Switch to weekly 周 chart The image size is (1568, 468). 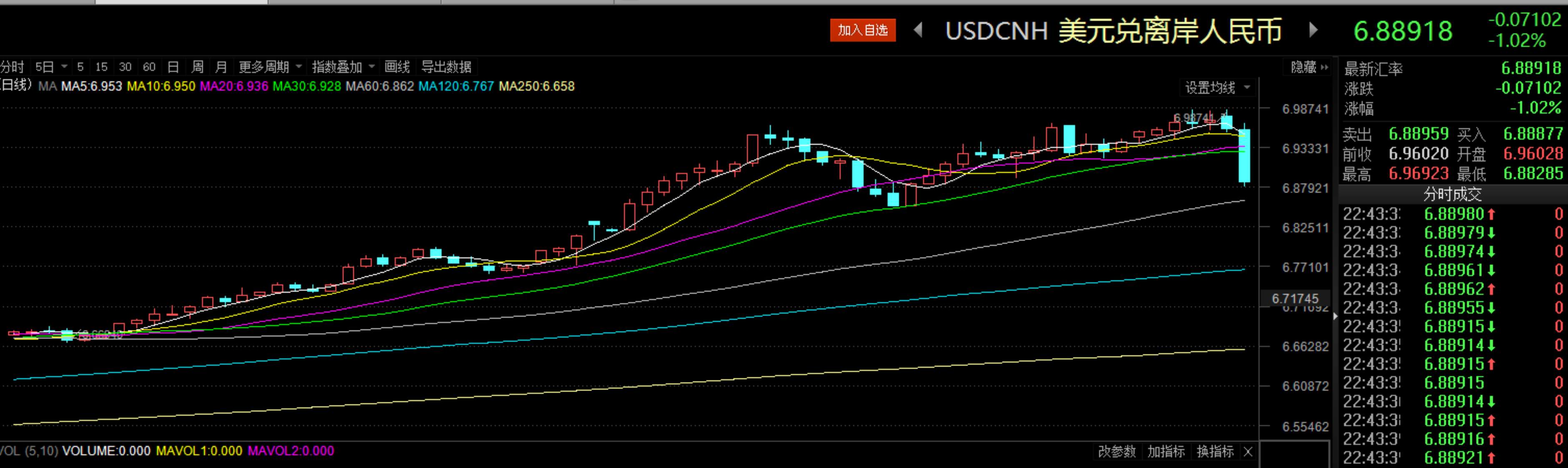click(197, 67)
